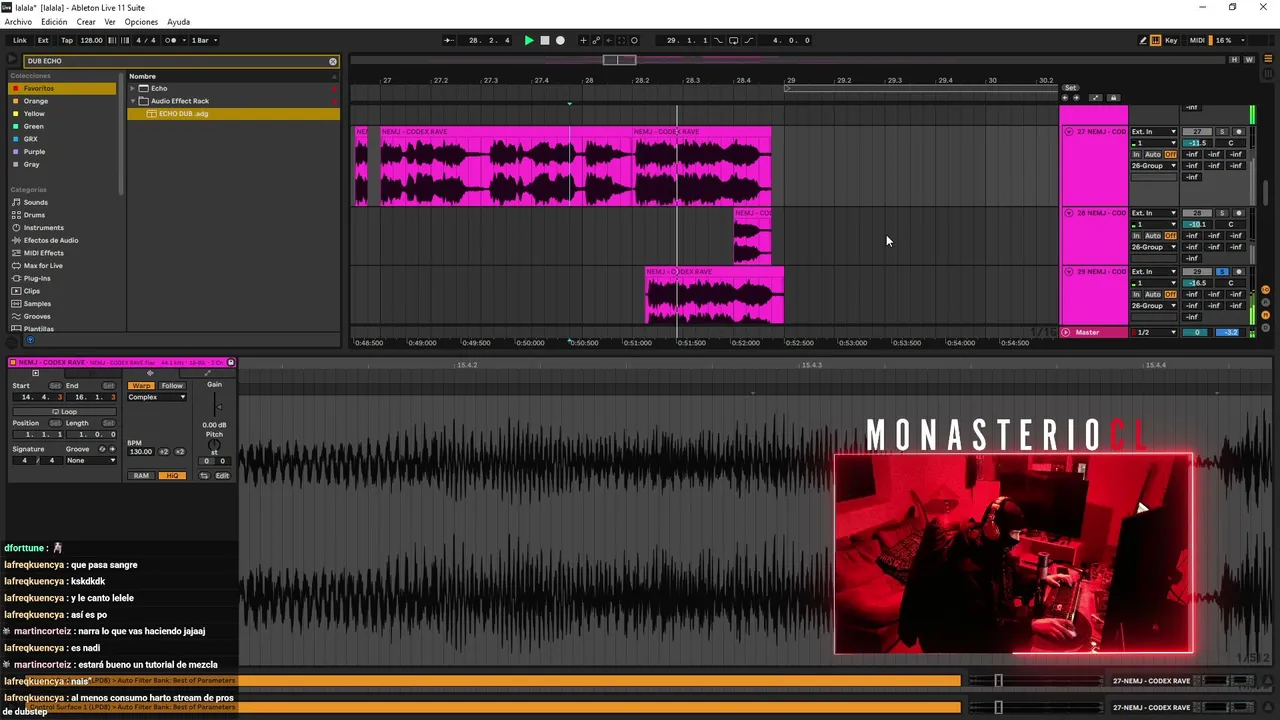The image size is (1280, 720).
Task: Select the Favorites collection
Action: 62,88
